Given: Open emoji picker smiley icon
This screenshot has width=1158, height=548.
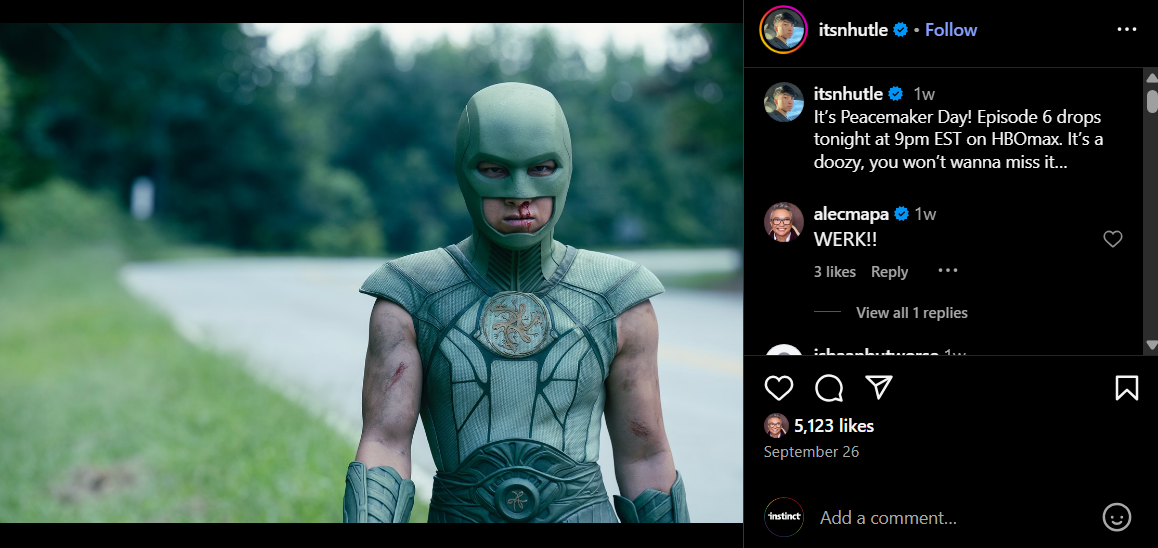Looking at the screenshot, I should point(1116,517).
